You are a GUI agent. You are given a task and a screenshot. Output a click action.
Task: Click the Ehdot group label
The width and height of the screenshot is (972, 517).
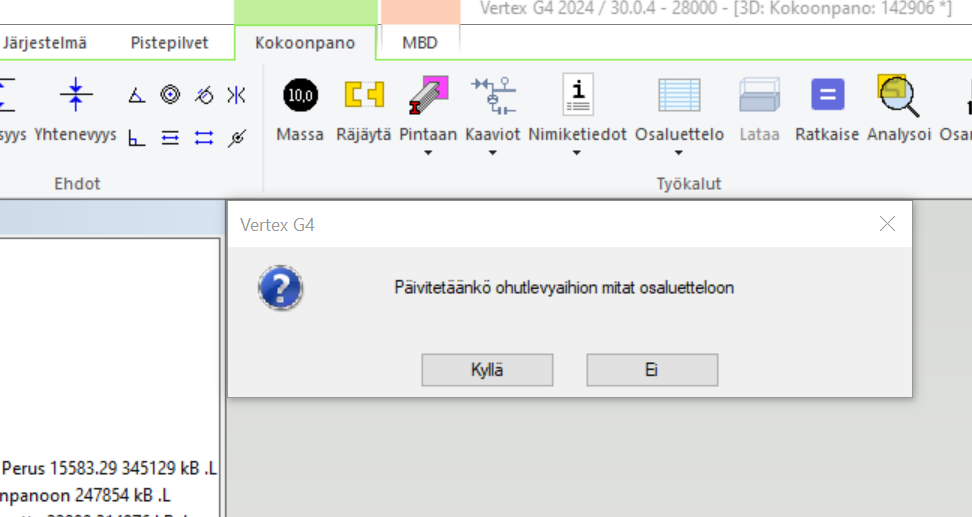tap(77, 183)
